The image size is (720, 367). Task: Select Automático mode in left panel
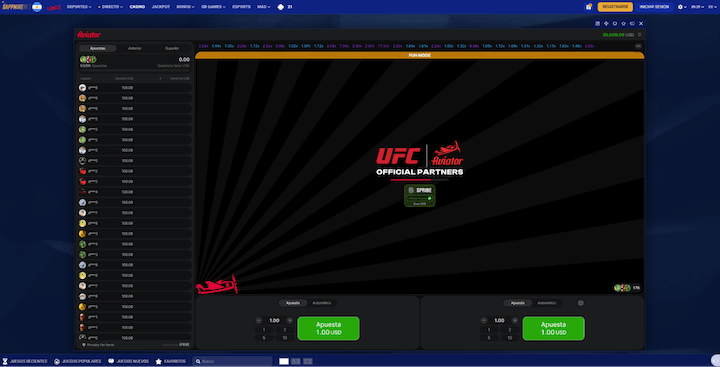tap(321, 303)
